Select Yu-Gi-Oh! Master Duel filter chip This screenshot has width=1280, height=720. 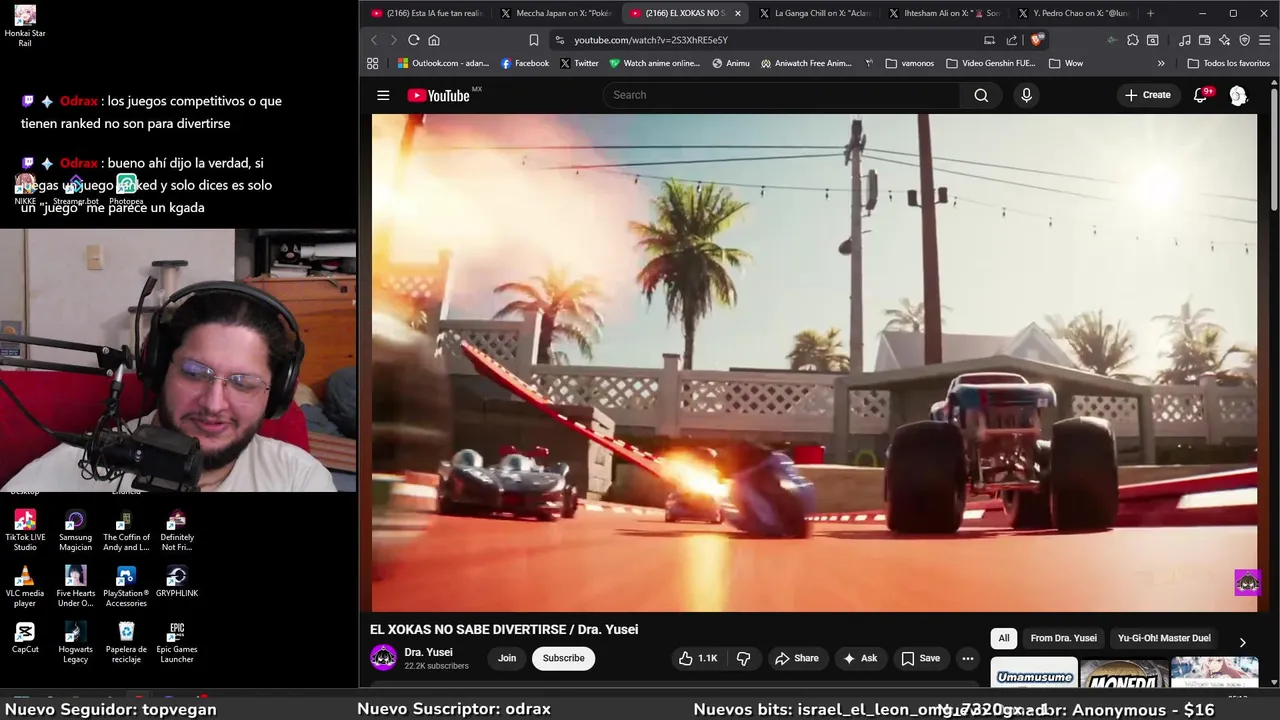(x=1164, y=638)
